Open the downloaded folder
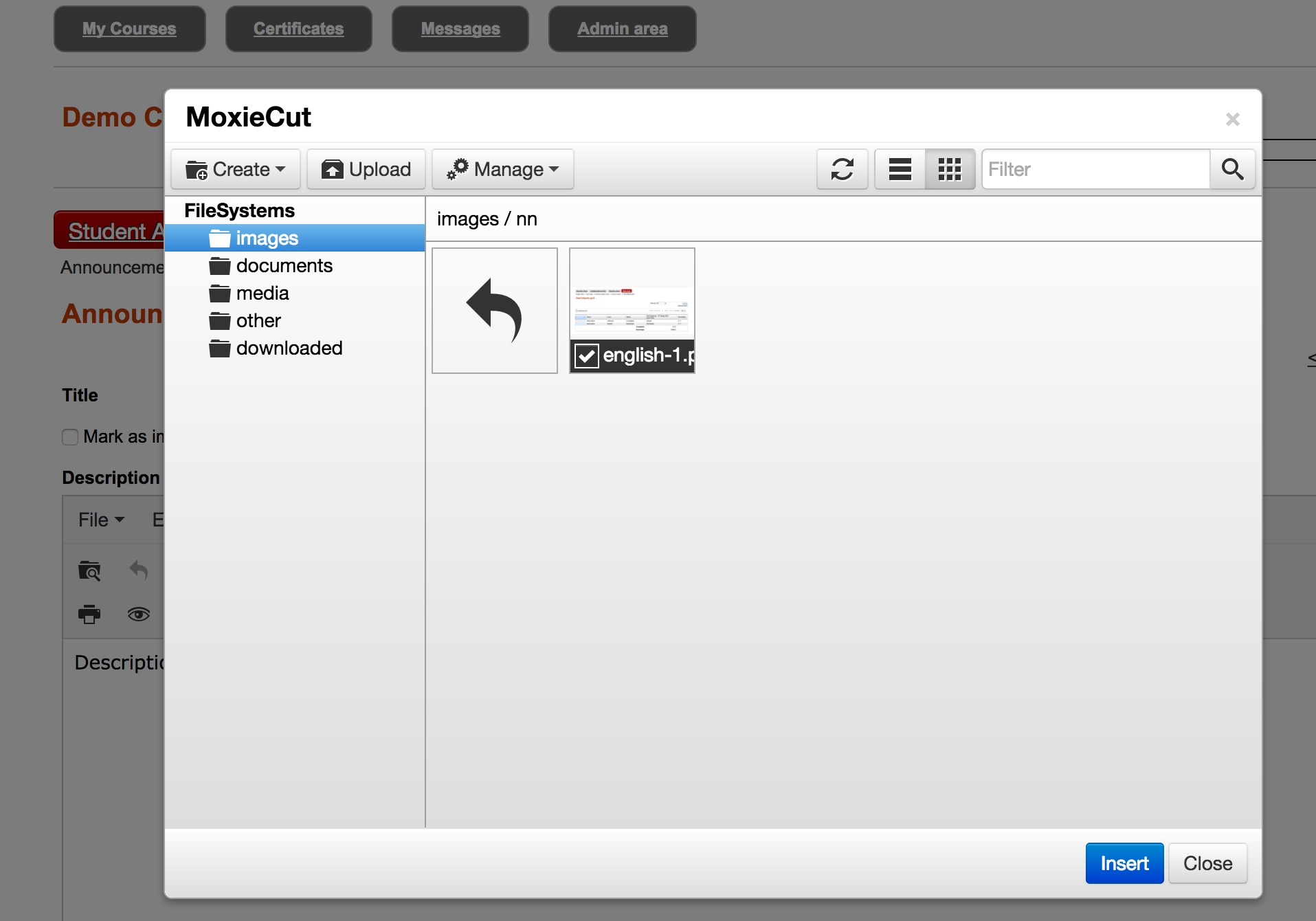This screenshot has height=921, width=1316. (x=289, y=348)
